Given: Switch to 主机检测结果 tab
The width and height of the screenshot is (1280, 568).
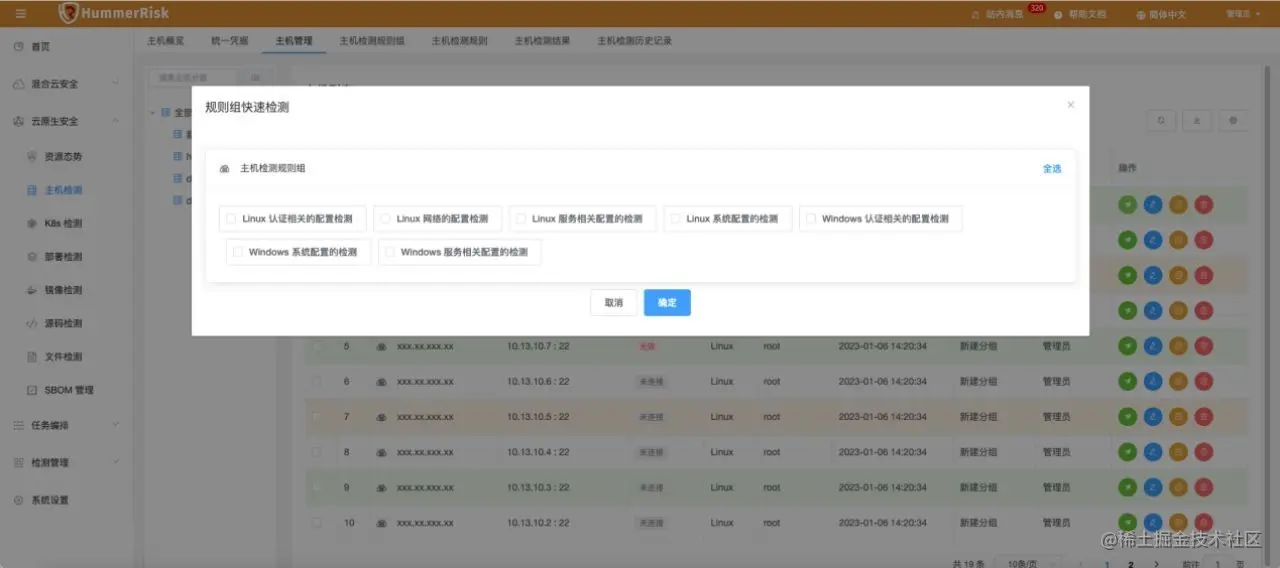Looking at the screenshot, I should [542, 41].
